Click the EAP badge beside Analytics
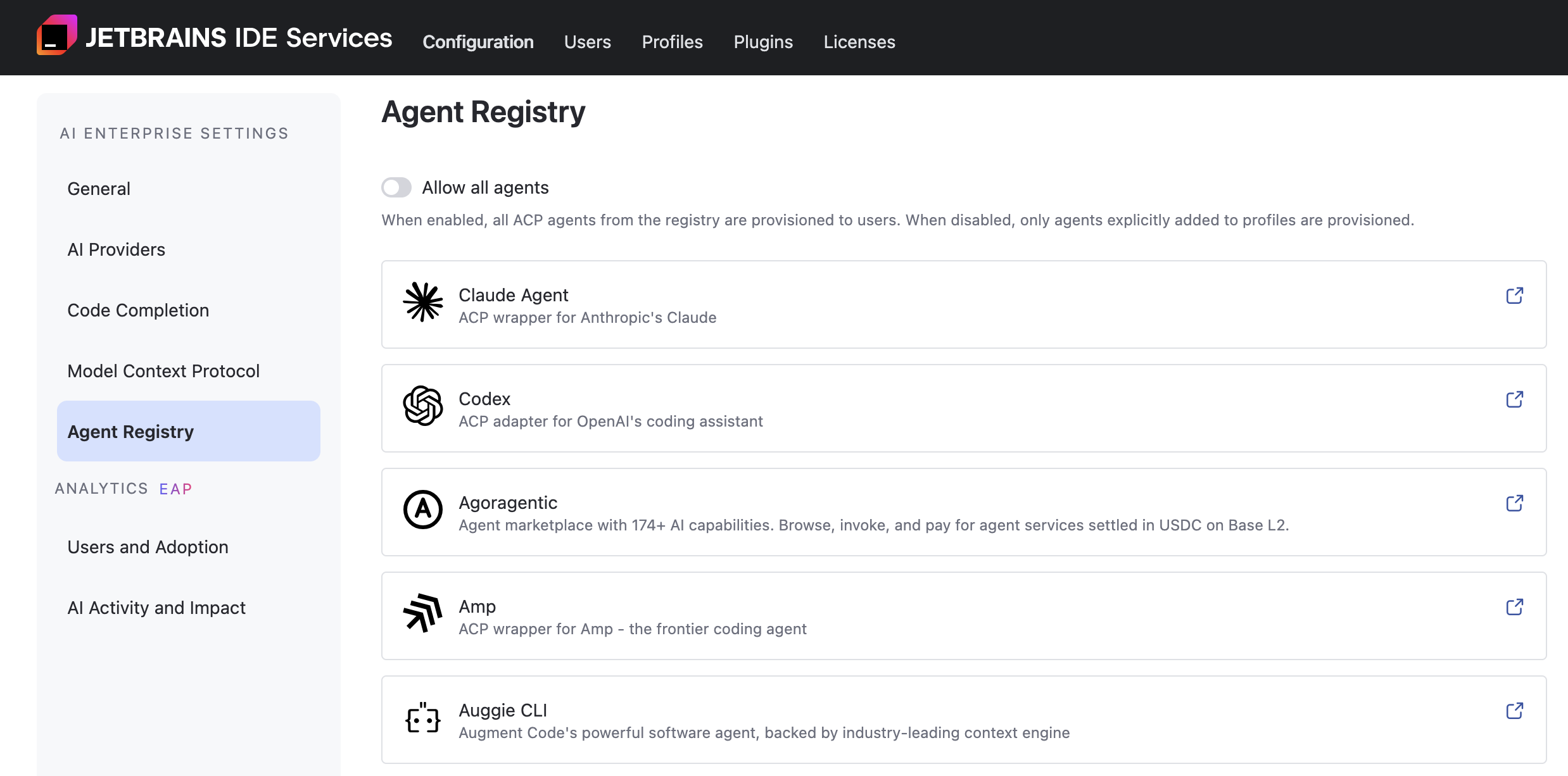Viewport: 1568px width, 776px height. coord(175,489)
